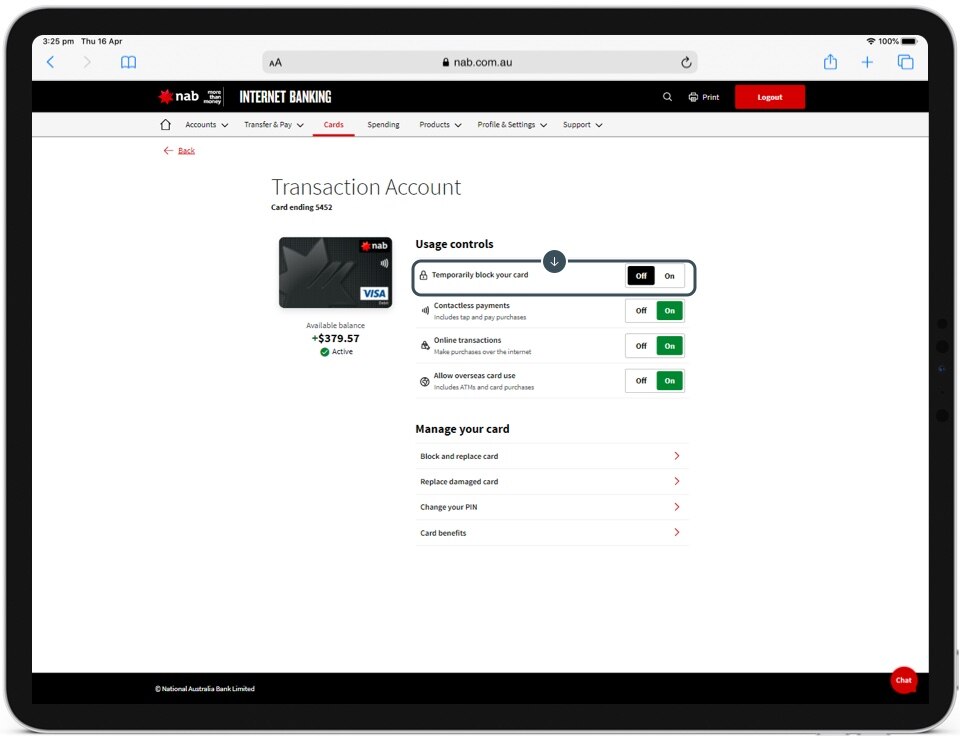Disable online transactions with Off
Screen dimensions: 960x740
(641, 346)
